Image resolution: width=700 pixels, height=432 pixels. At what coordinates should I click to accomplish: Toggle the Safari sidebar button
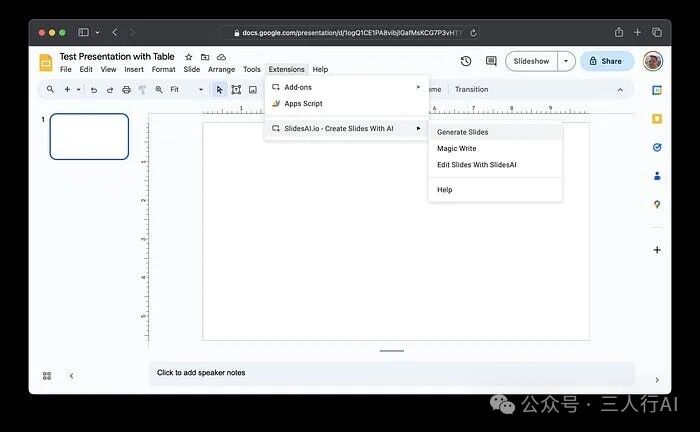click(83, 32)
